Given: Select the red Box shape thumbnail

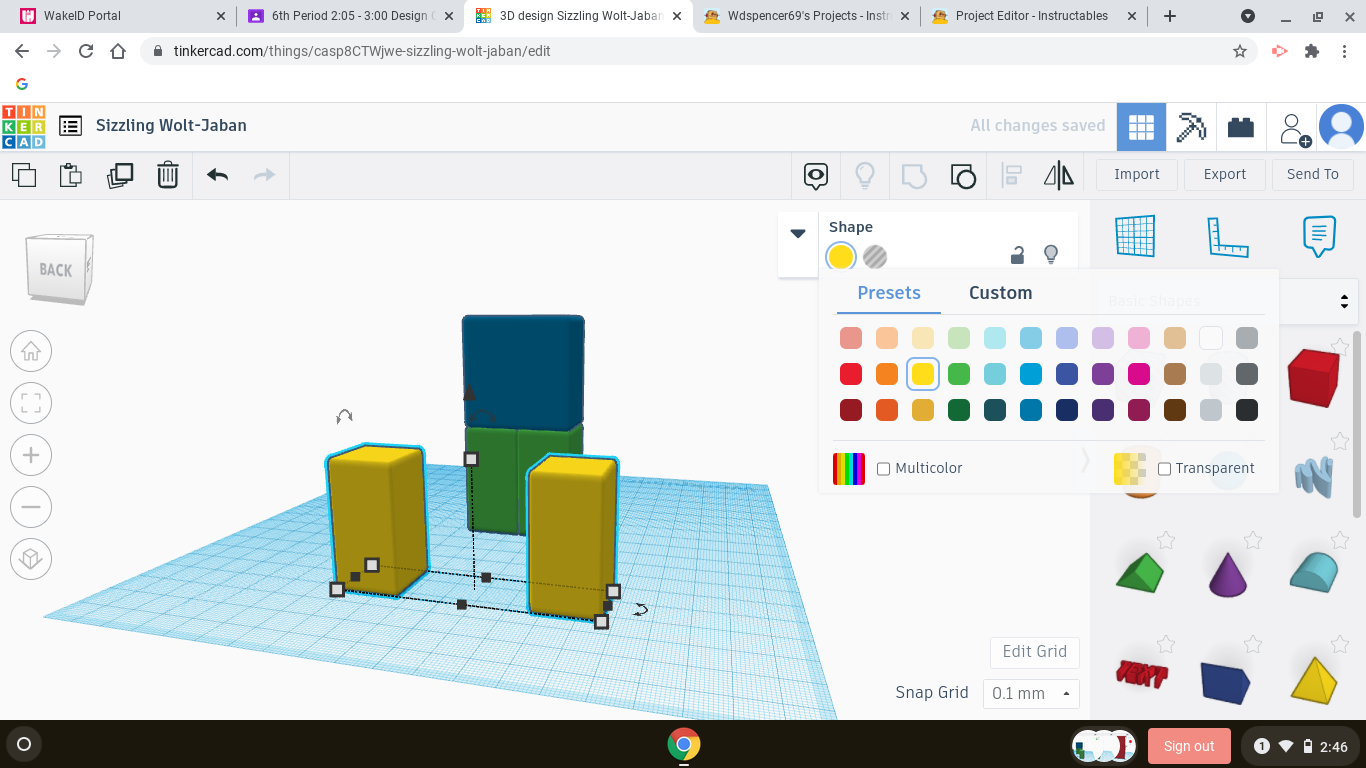Looking at the screenshot, I should tap(1313, 378).
